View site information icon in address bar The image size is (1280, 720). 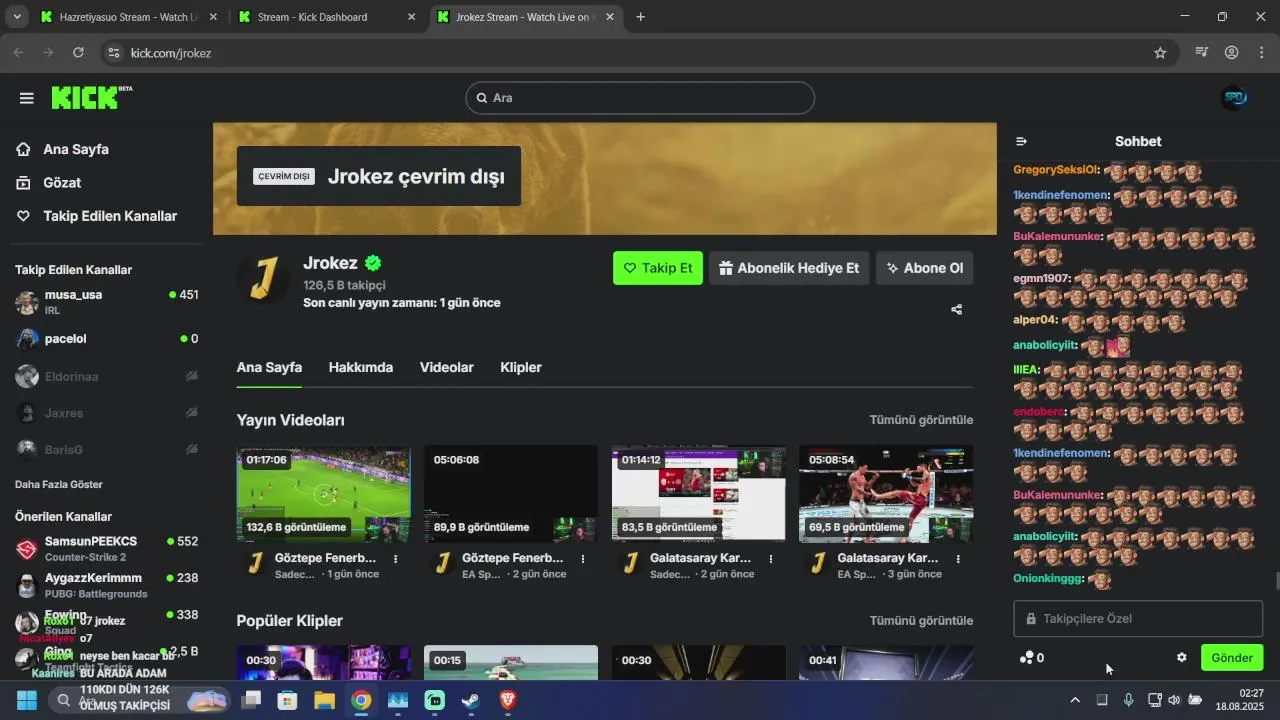113,53
